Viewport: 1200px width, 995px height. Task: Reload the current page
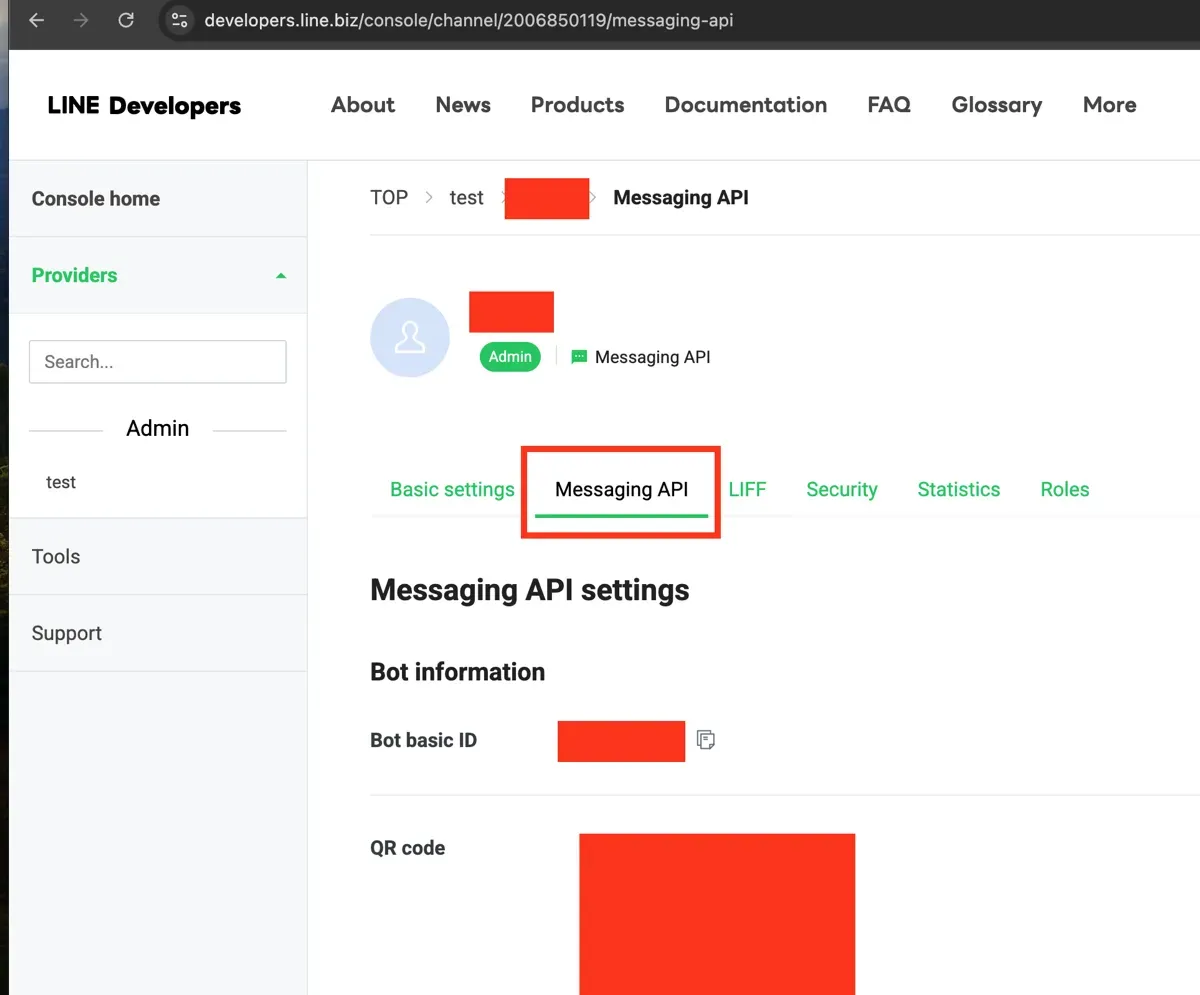pyautogui.click(x=126, y=19)
